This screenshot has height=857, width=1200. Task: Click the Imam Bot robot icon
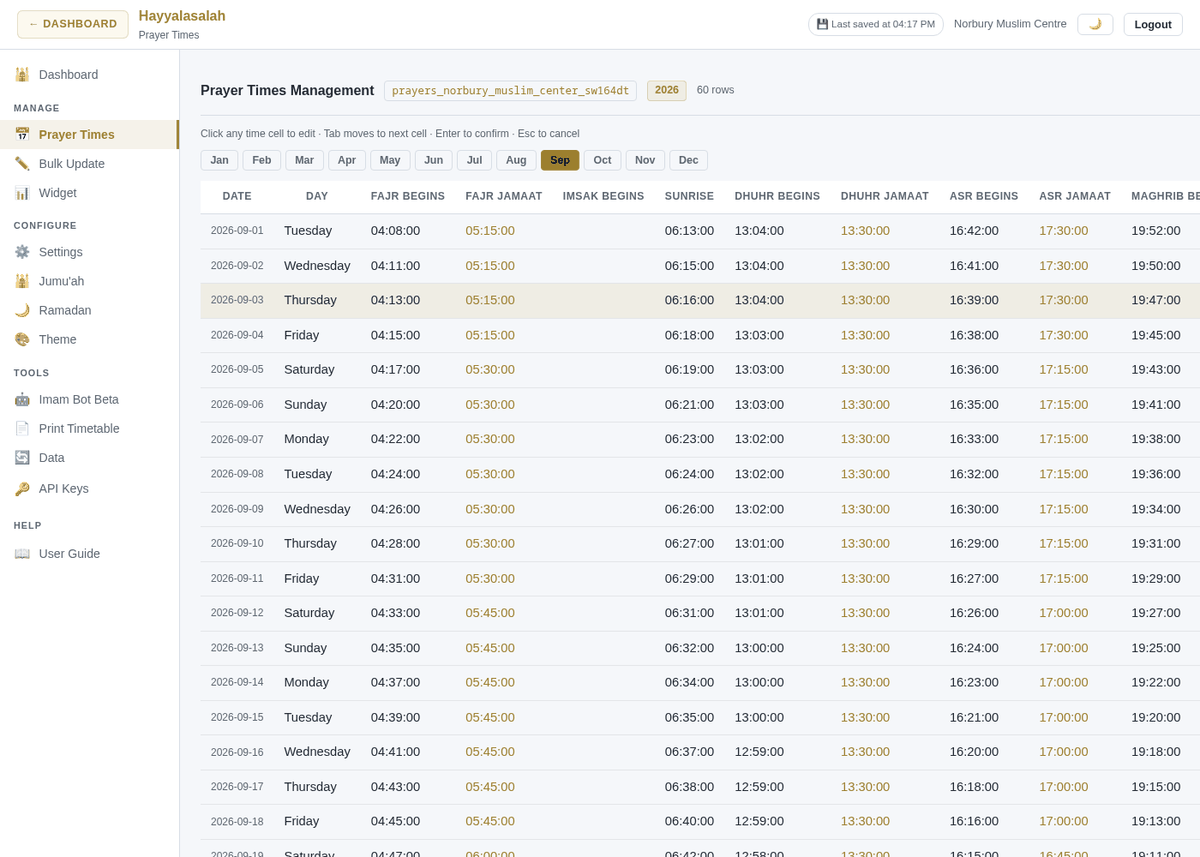click(x=22, y=399)
